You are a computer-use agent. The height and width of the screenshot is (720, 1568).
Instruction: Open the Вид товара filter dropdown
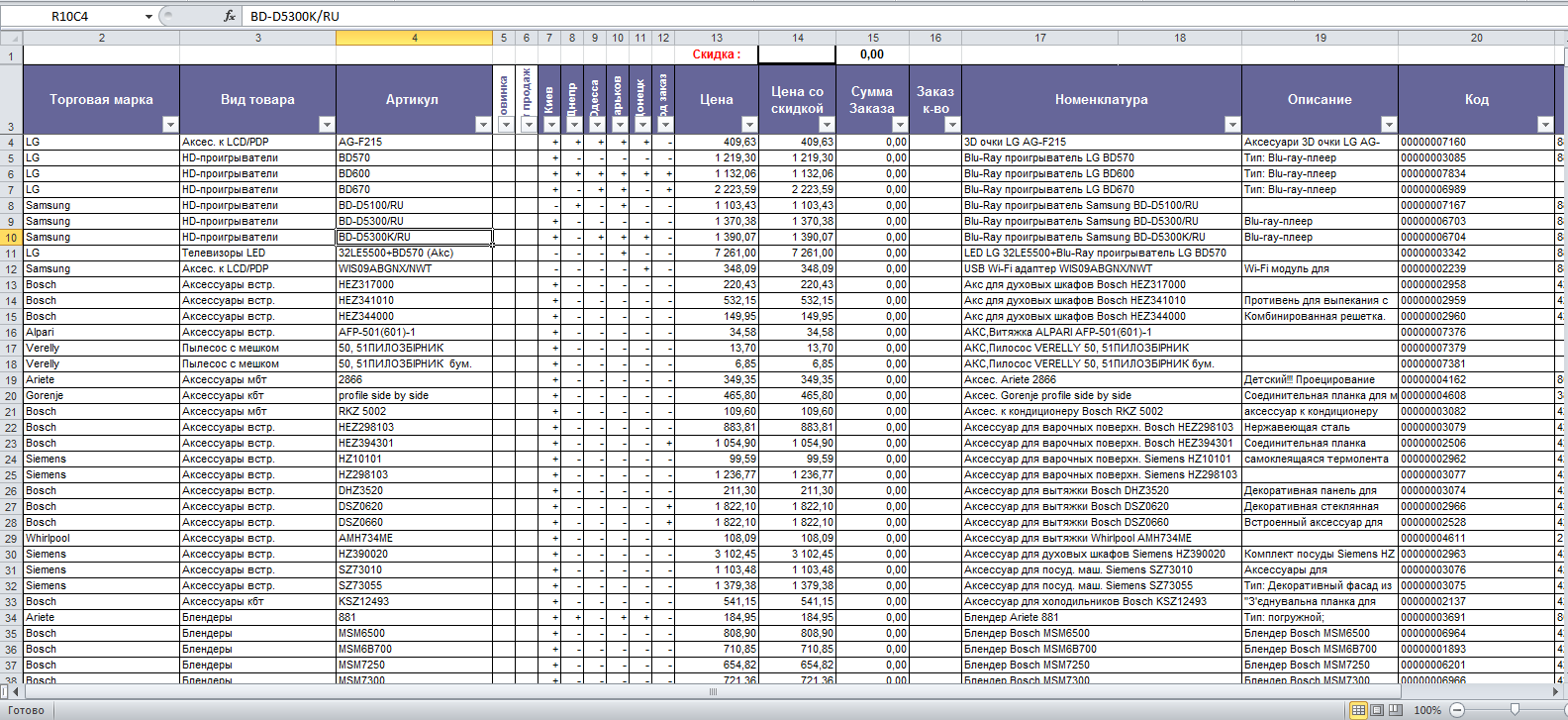[327, 124]
